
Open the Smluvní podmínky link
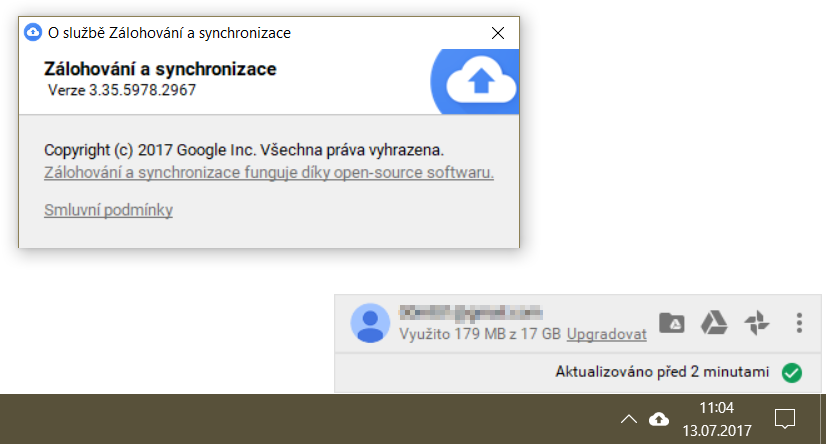(x=109, y=210)
